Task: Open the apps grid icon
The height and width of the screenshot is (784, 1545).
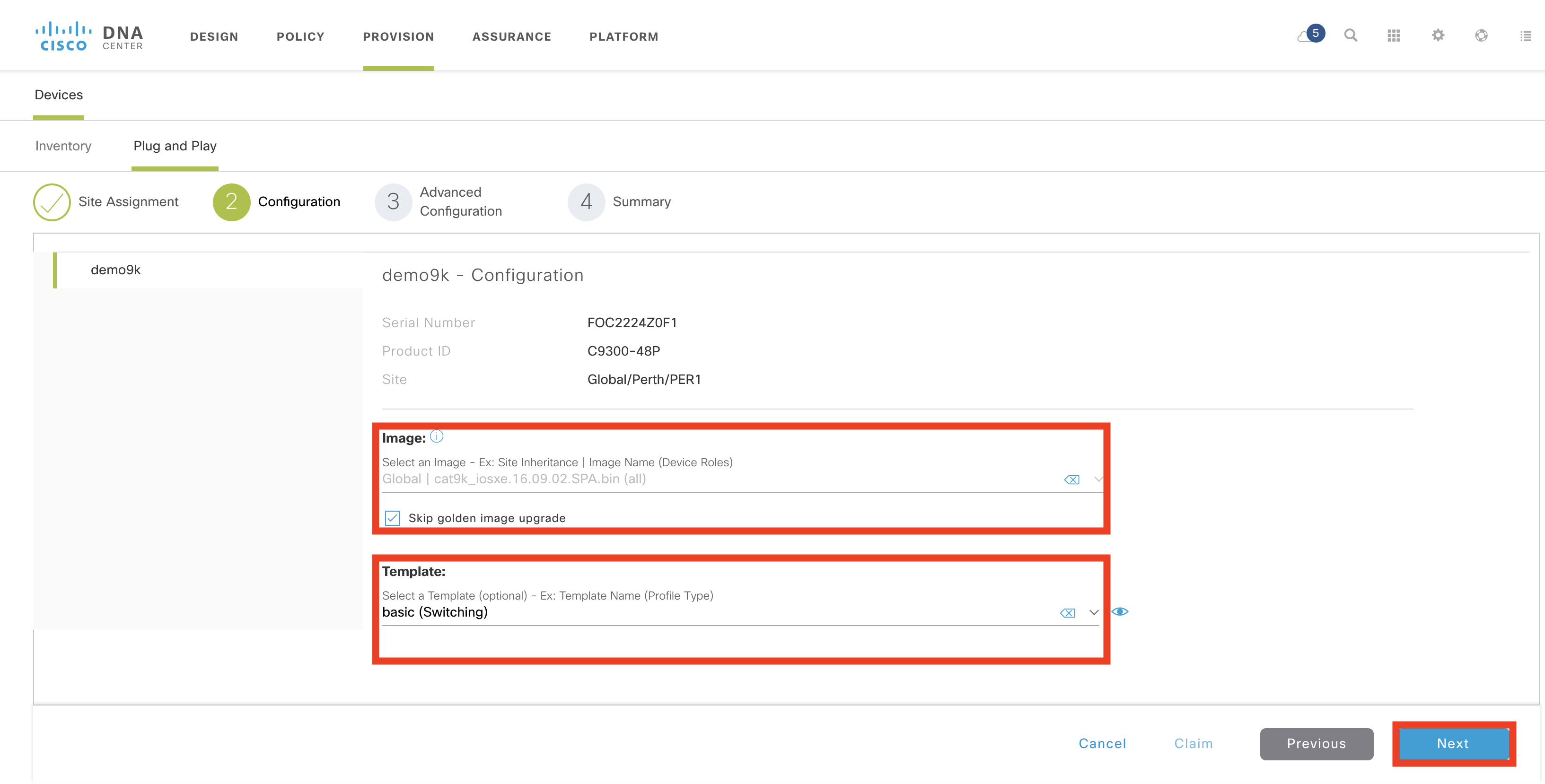Action: [1393, 36]
